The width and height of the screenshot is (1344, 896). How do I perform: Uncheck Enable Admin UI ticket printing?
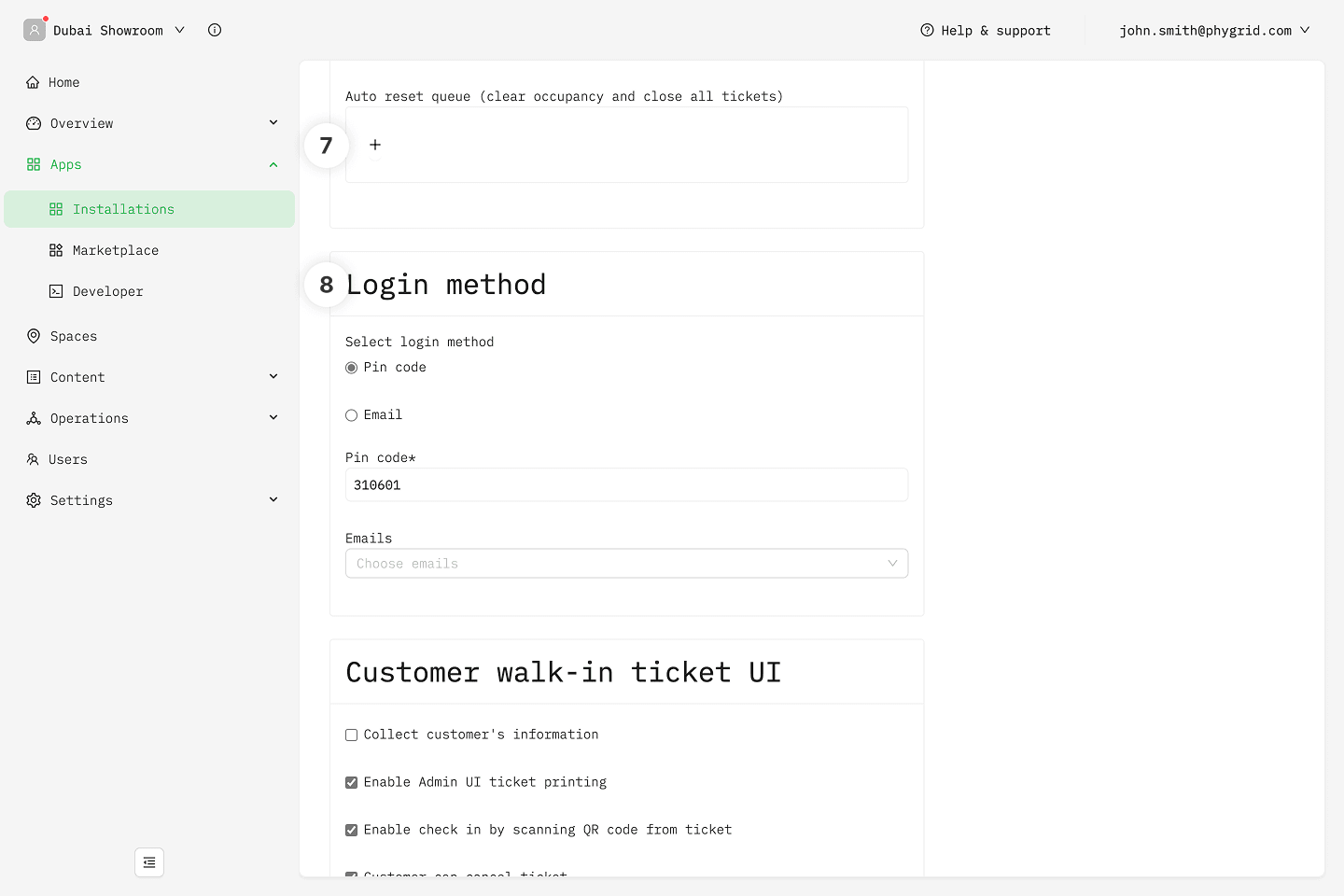click(352, 783)
